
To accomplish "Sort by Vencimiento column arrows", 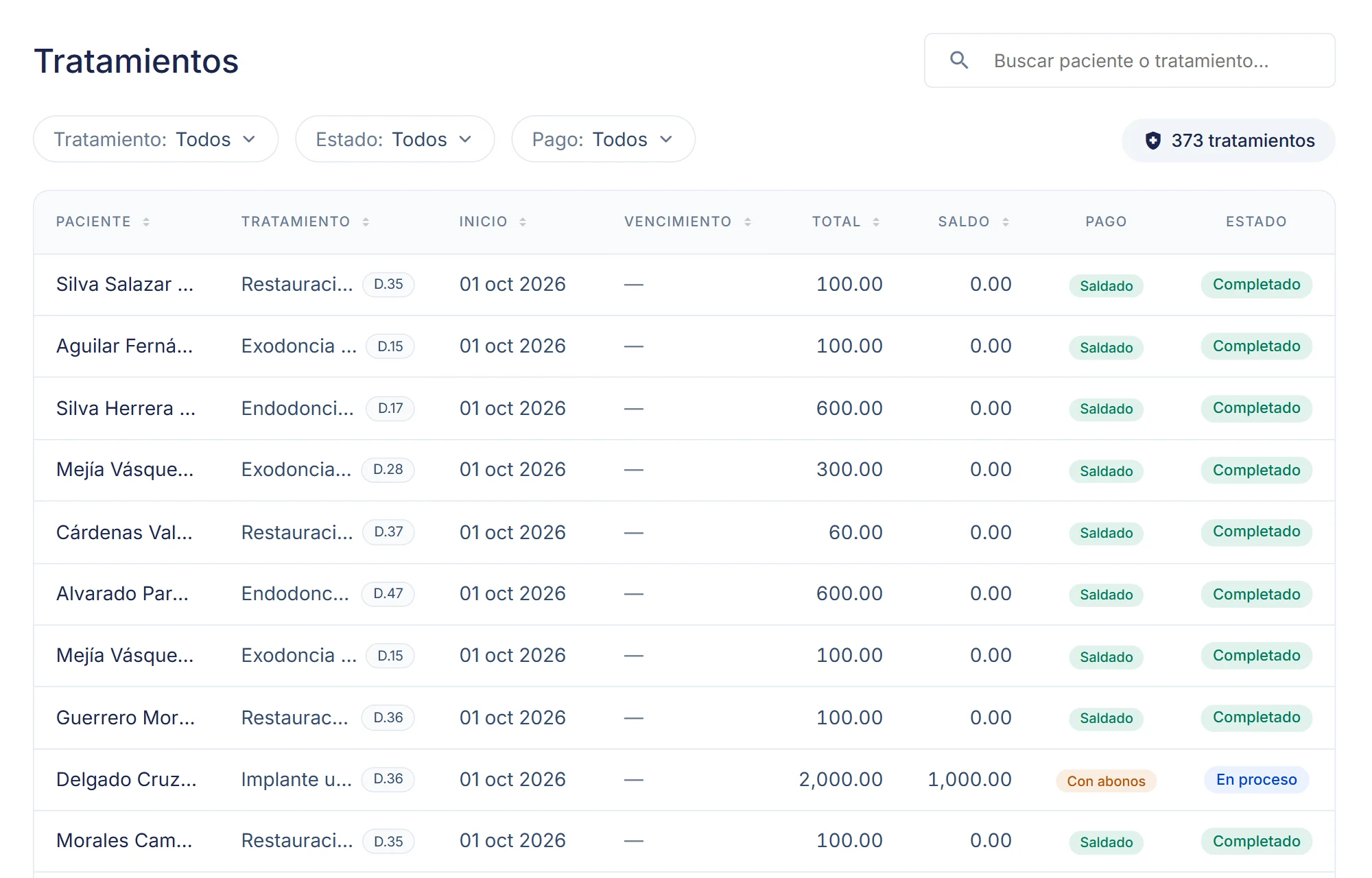I will click(748, 222).
